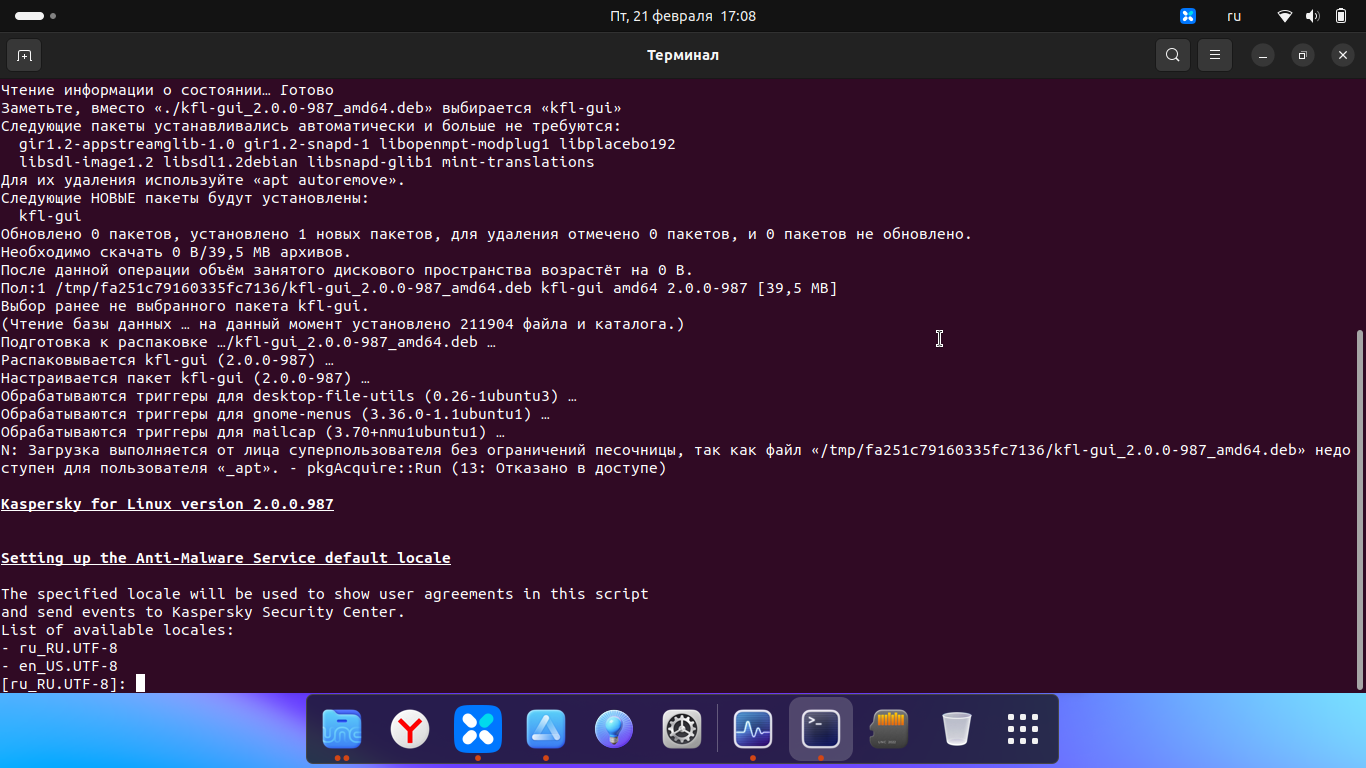
Task: Minimize the Terminal window
Action: point(1263,55)
